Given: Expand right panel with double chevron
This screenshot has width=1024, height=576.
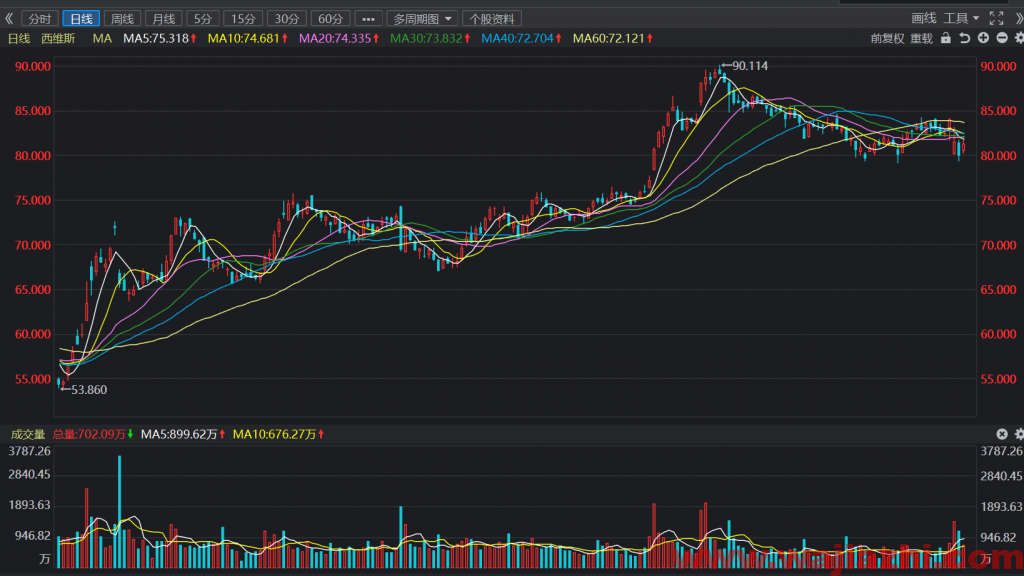Looking at the screenshot, I should click(1018, 18).
